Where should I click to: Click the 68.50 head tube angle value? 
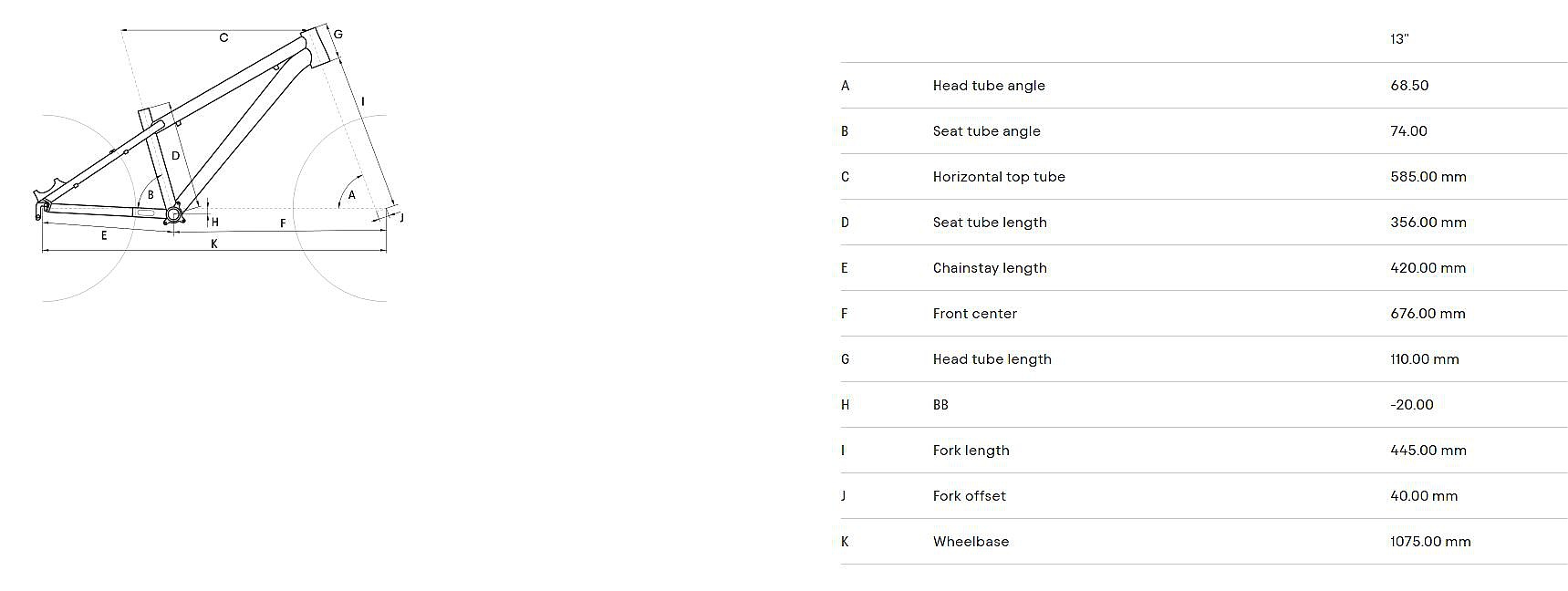click(1409, 86)
